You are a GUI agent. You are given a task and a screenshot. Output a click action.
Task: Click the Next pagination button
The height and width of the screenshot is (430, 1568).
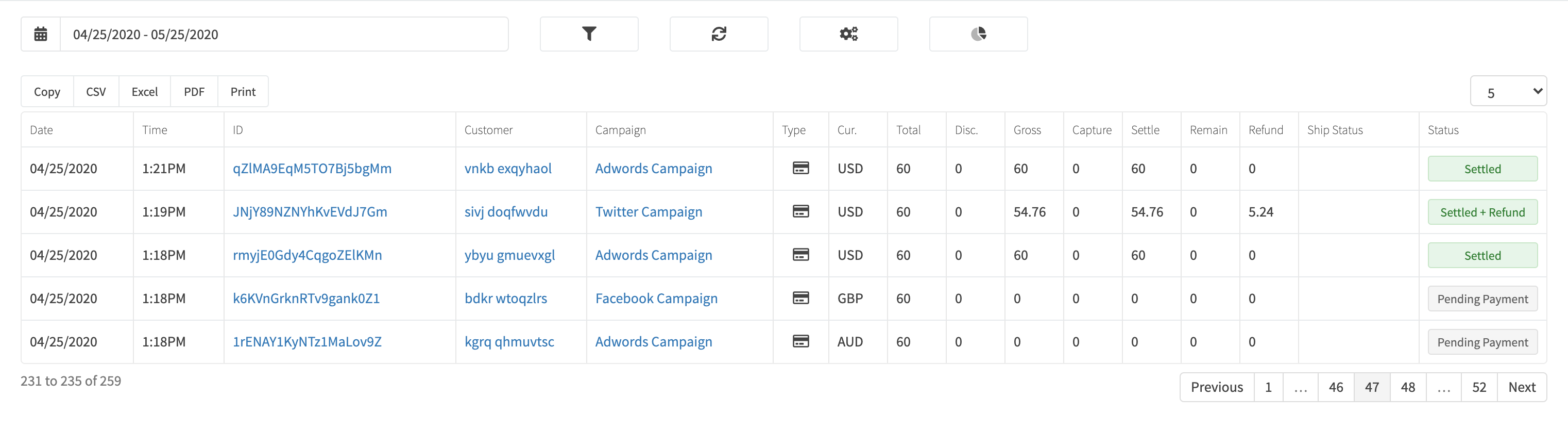[1522, 387]
